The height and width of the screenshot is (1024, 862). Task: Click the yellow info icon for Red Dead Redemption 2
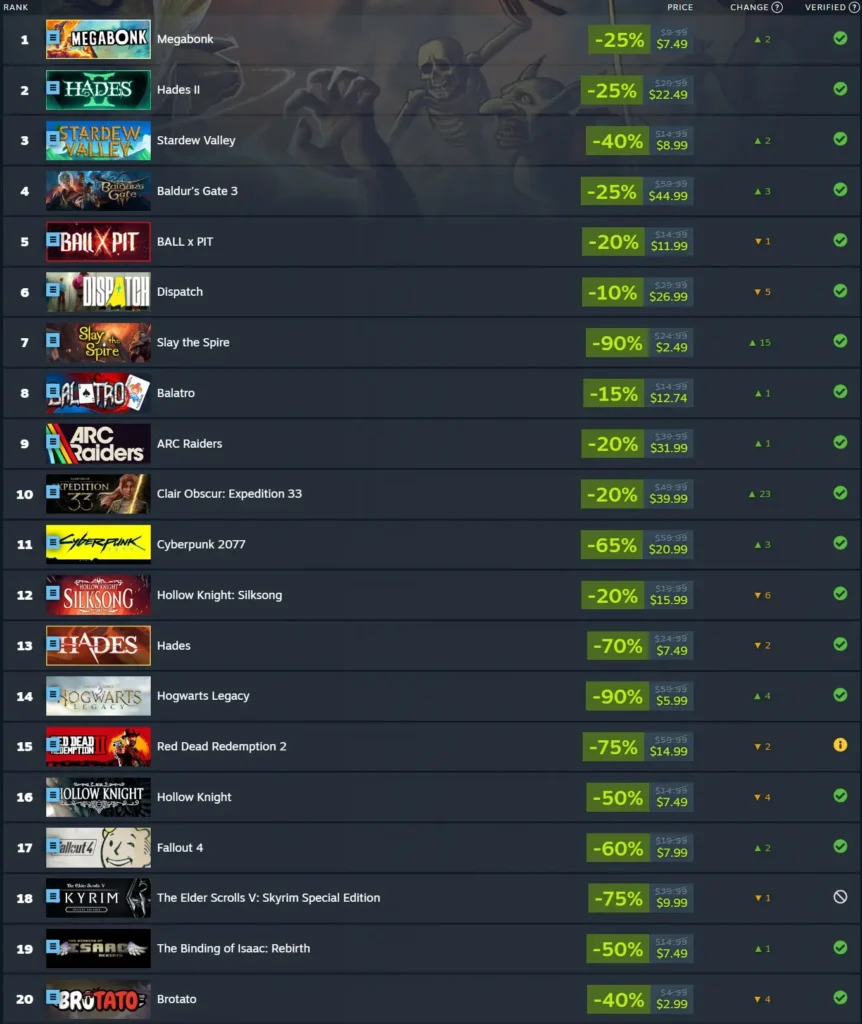(x=840, y=744)
